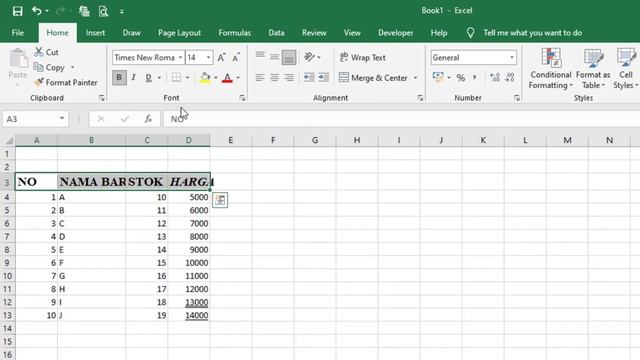This screenshot has width=640, height=360.
Task: Open text orientation options
Action: tap(312, 57)
